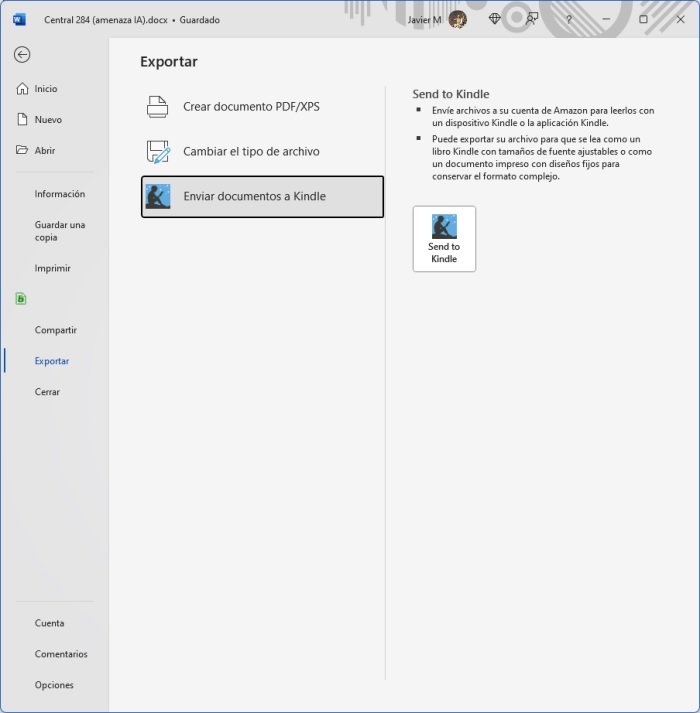
Task: Close the Word window
Action: click(x=680, y=20)
